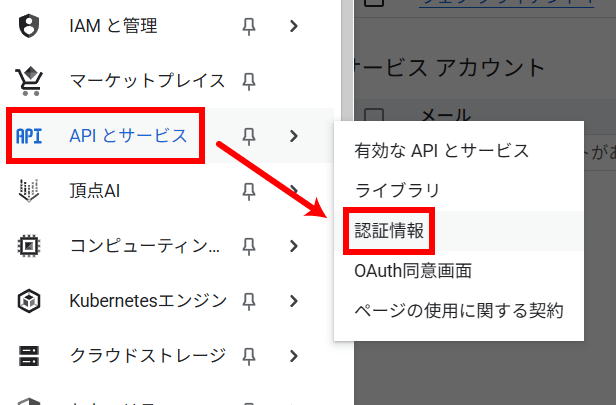
Task: Pin 頂点AI with its pin icon
Action: pos(249,191)
